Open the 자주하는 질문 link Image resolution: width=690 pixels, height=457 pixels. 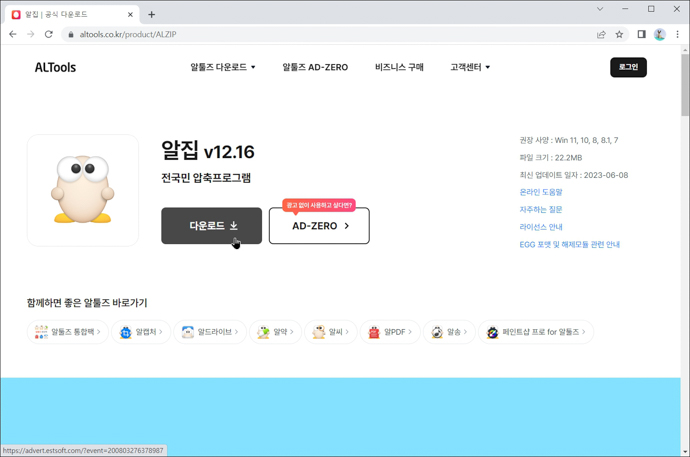541,209
